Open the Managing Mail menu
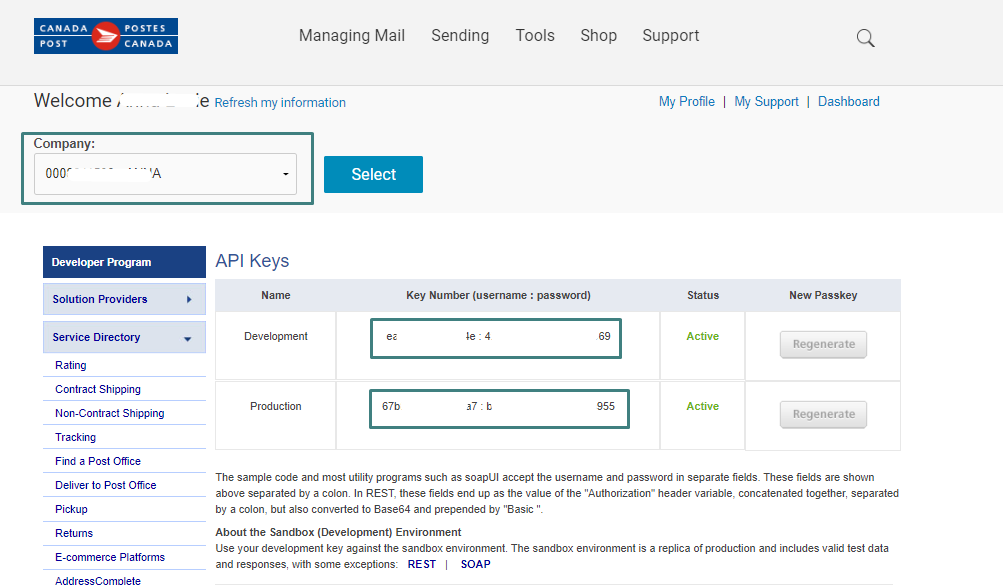This screenshot has width=1003, height=585. pos(352,35)
